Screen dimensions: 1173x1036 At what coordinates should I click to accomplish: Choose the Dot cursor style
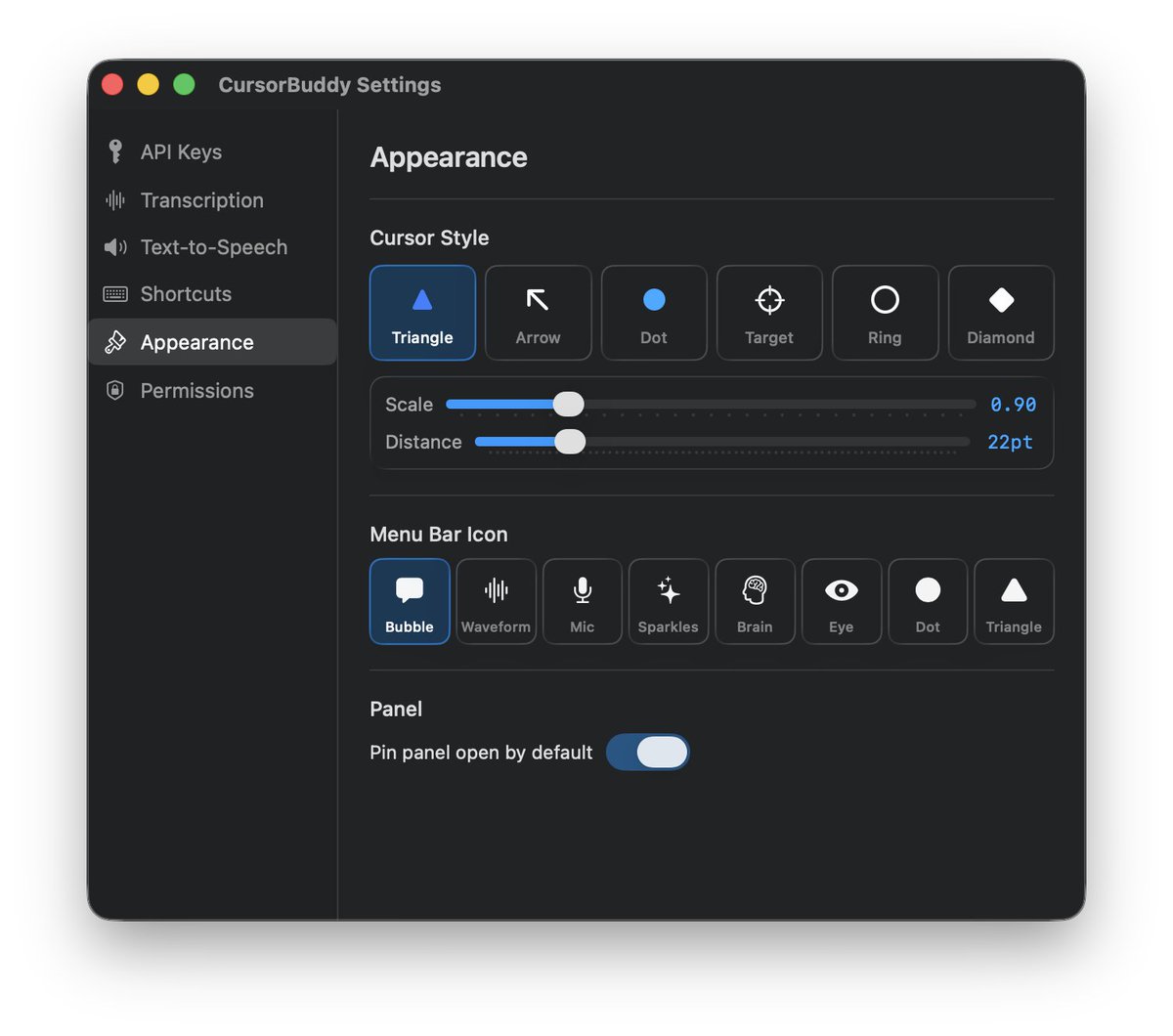[x=653, y=313]
